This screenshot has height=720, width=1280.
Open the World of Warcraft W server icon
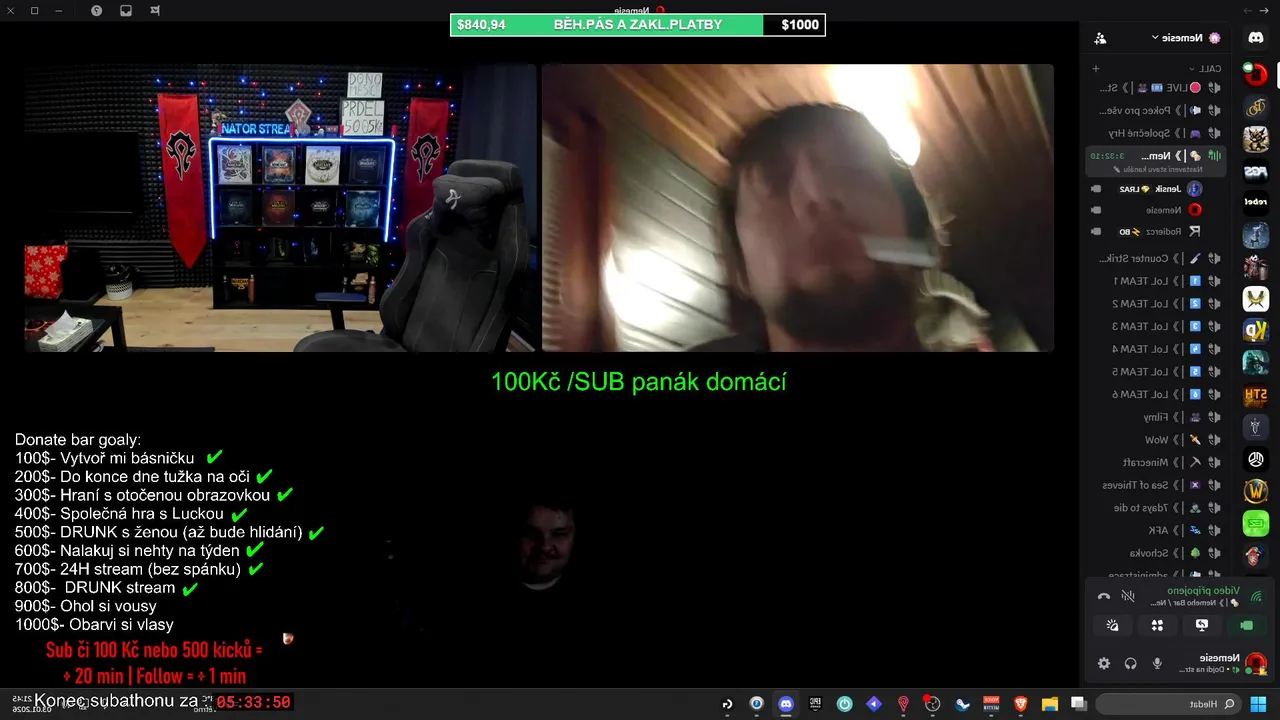(x=1256, y=491)
